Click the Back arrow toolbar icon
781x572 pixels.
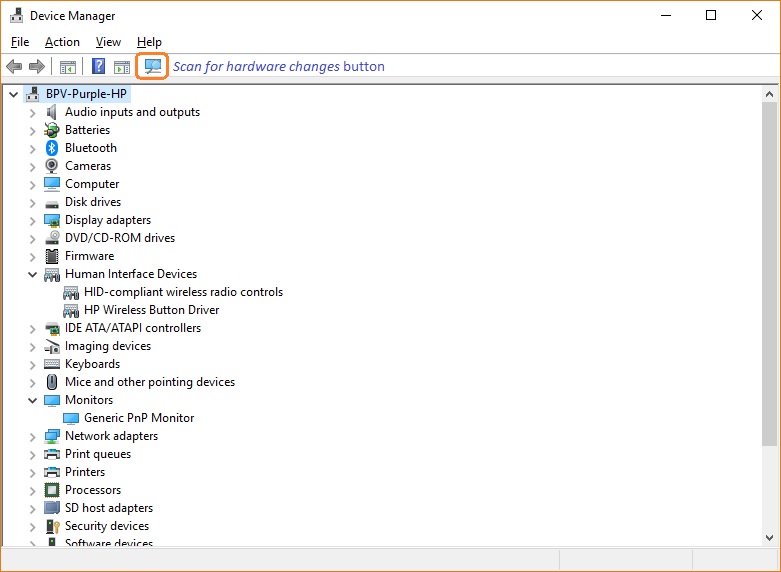coord(14,66)
